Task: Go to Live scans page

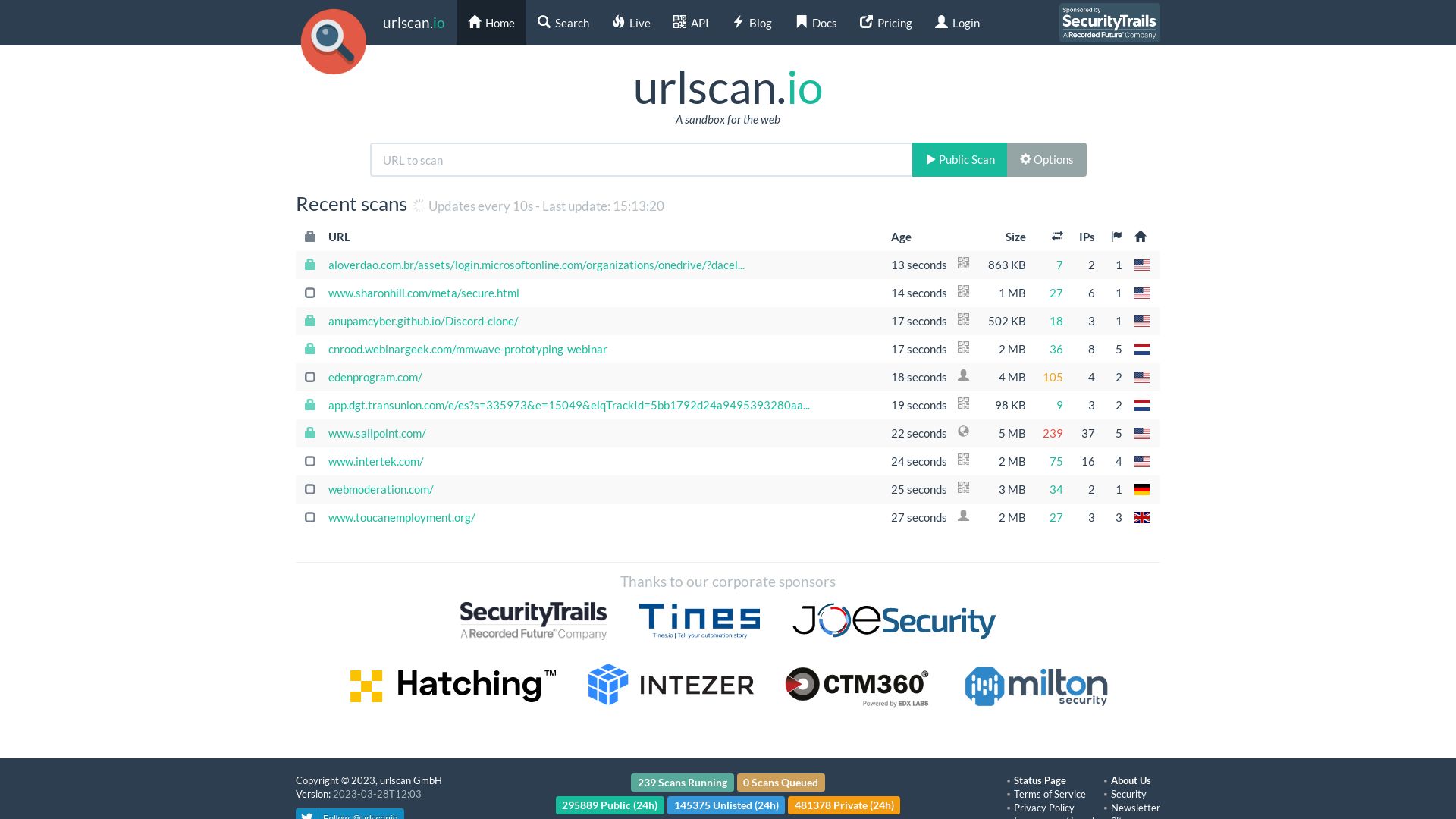Action: (631, 23)
